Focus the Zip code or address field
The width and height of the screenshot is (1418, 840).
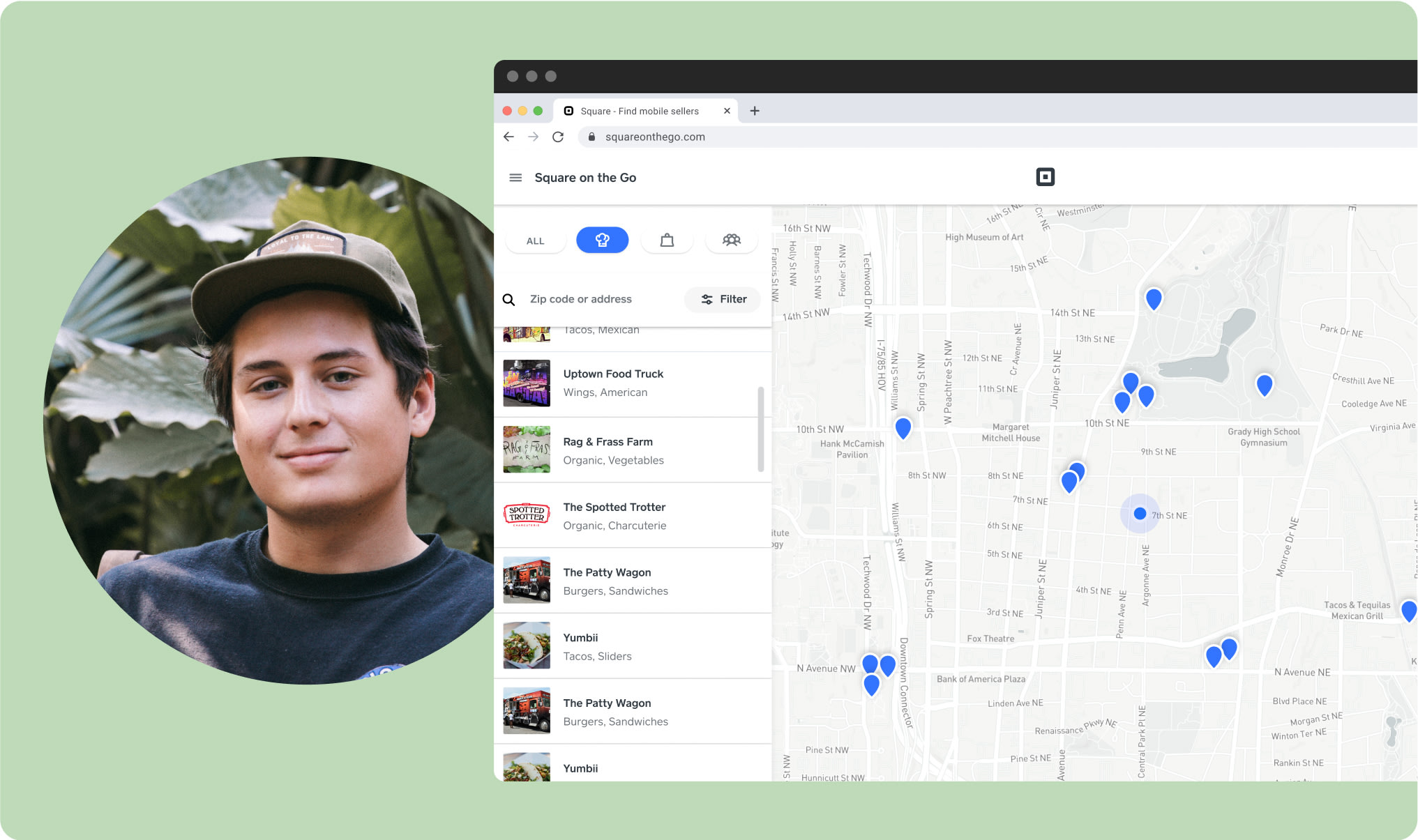581,299
